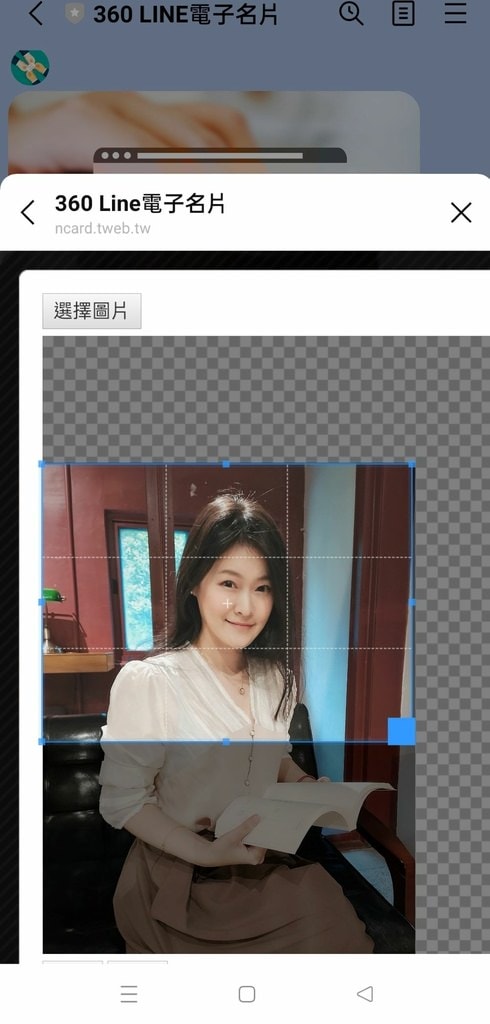Click the bottom-center crop handle
Screen dimensions: 490x1024
click(226, 742)
